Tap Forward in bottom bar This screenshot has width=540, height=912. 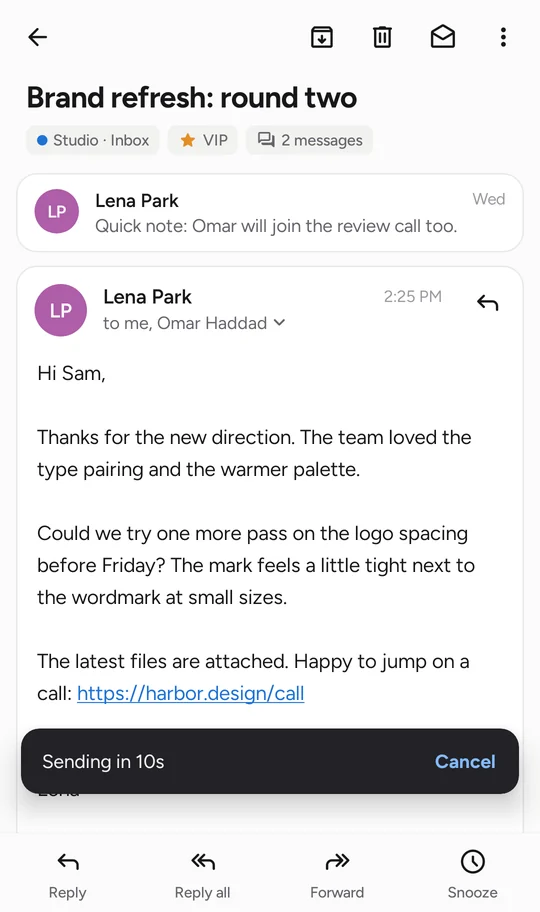click(338, 875)
